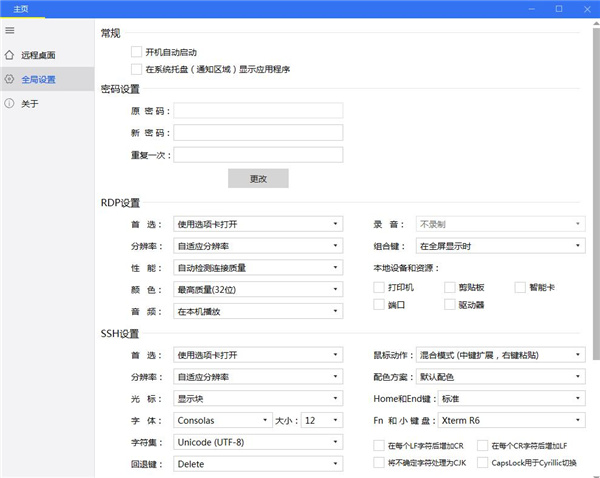Click the scrollbar up arrow
Image resolution: width=600 pixels, height=478 pixels.
596,23
